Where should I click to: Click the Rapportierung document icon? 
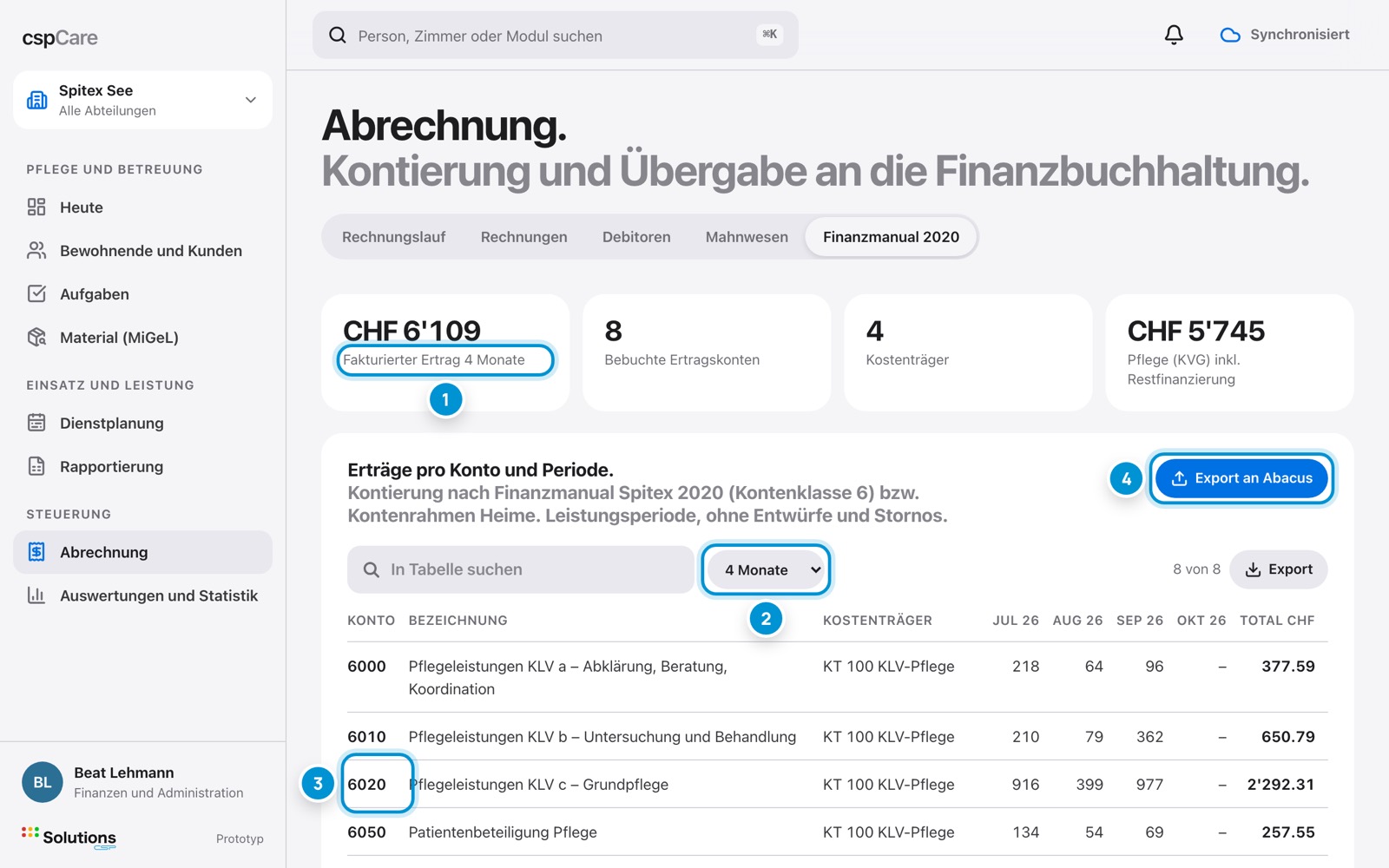(36, 466)
